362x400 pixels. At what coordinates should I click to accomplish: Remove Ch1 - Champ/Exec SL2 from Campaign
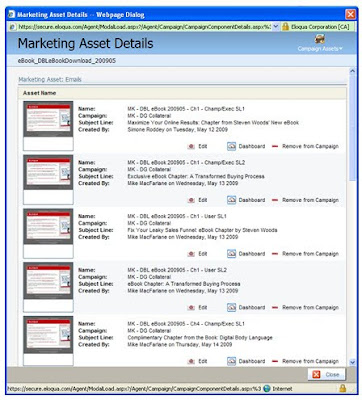310,200
